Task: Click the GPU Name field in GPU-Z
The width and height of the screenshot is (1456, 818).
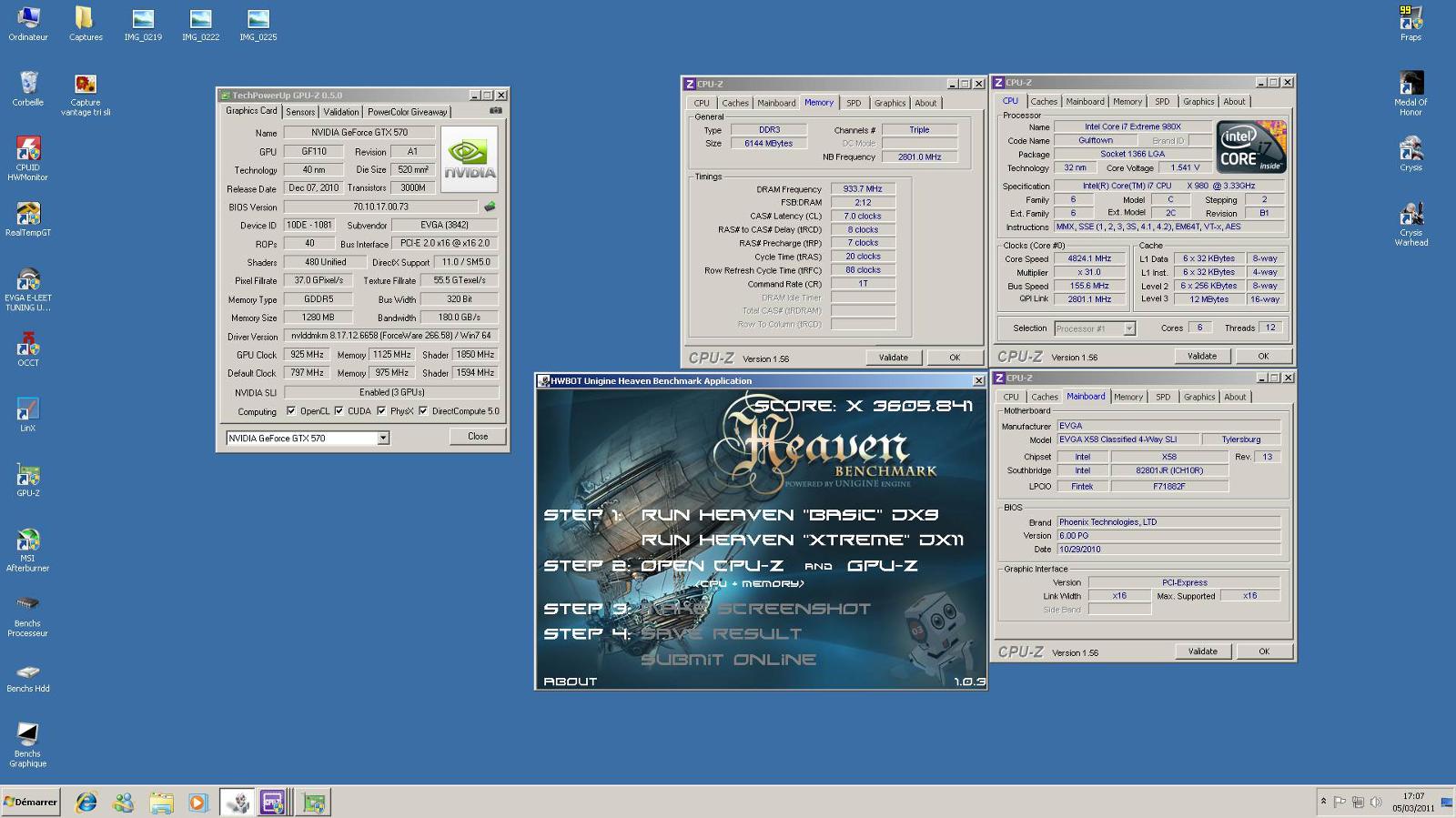Action: [x=359, y=133]
